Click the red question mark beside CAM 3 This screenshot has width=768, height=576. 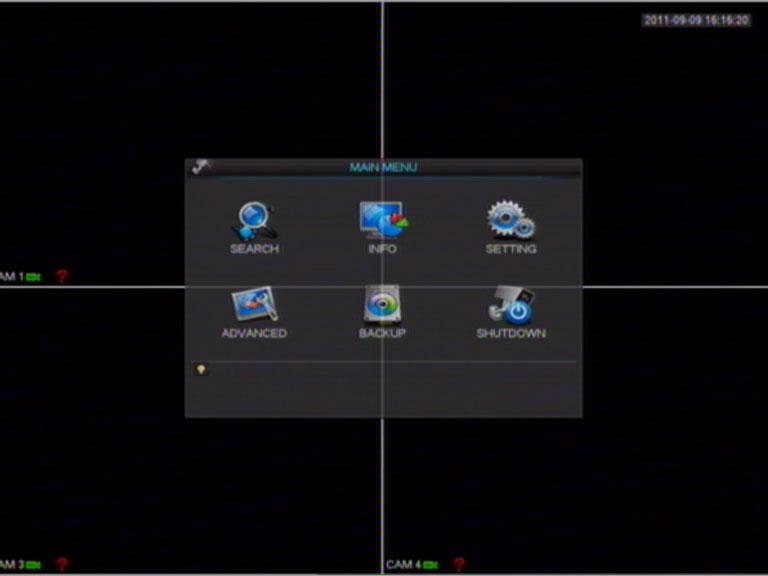(x=61, y=565)
